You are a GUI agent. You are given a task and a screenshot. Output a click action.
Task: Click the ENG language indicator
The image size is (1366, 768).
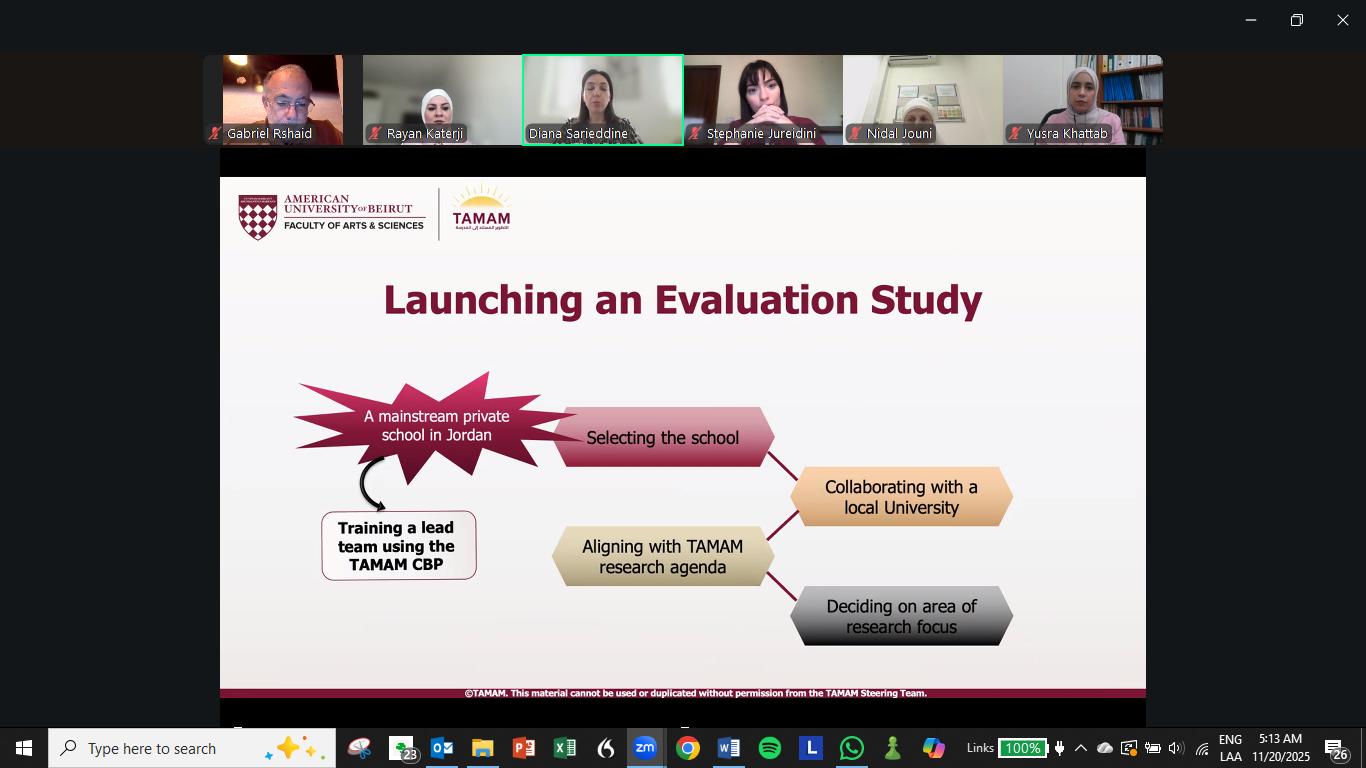[1230, 748]
